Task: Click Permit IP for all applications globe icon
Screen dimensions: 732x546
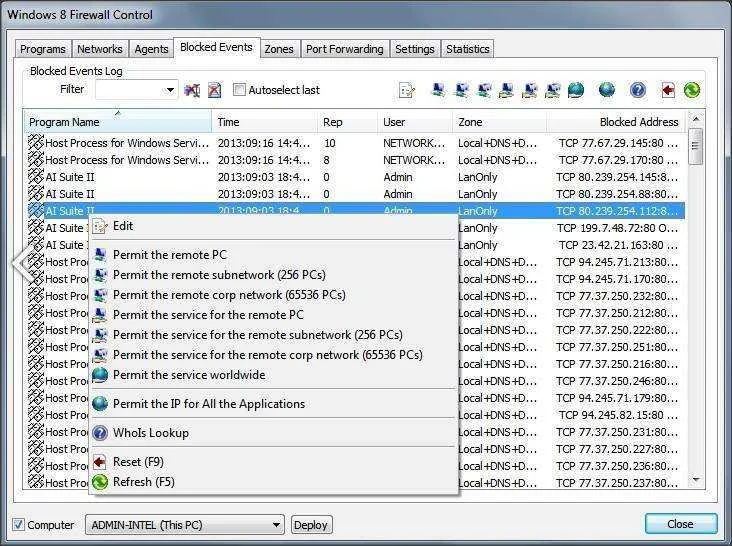Action: 606,90
